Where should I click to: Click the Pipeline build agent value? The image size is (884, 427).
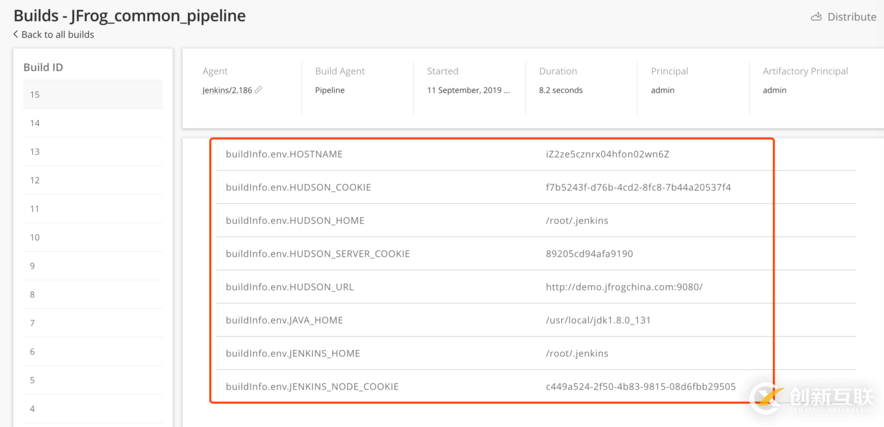[x=330, y=90]
